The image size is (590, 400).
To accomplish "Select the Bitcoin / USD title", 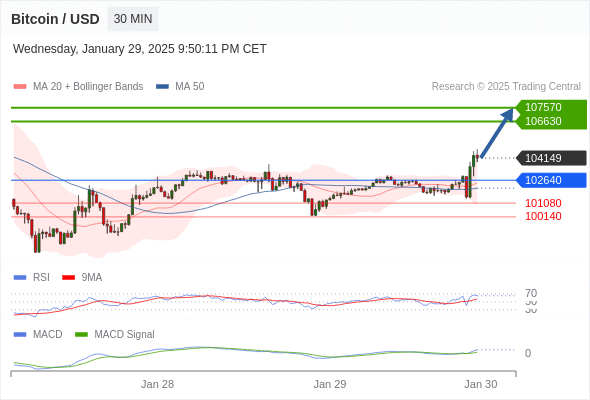I will (55, 19).
